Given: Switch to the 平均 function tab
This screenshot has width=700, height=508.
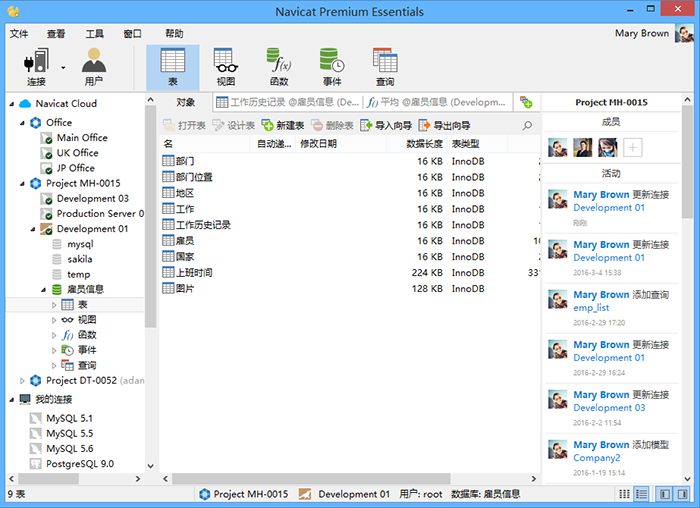Looking at the screenshot, I should pyautogui.click(x=437, y=102).
